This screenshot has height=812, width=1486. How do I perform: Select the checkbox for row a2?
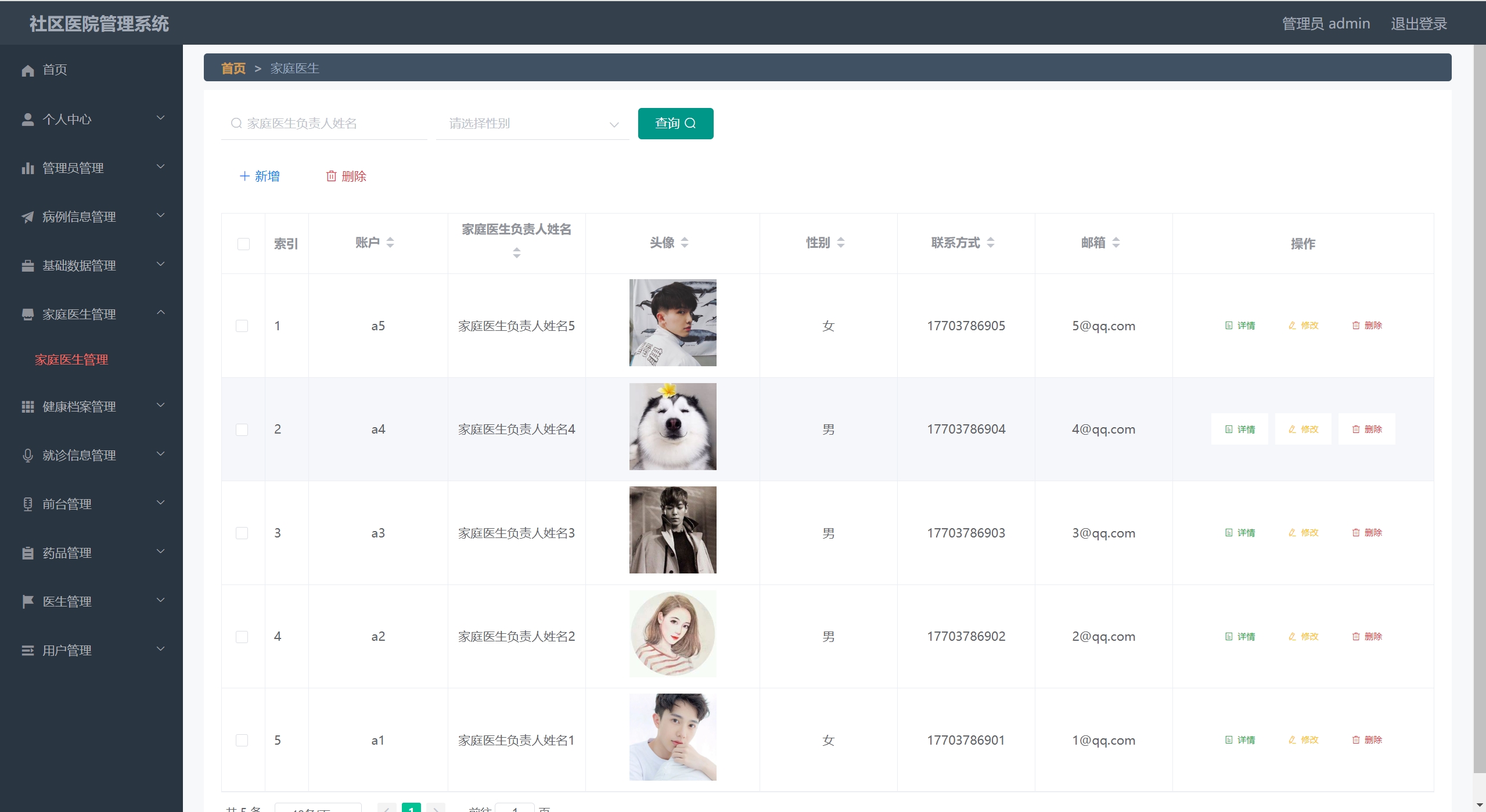[x=242, y=637]
